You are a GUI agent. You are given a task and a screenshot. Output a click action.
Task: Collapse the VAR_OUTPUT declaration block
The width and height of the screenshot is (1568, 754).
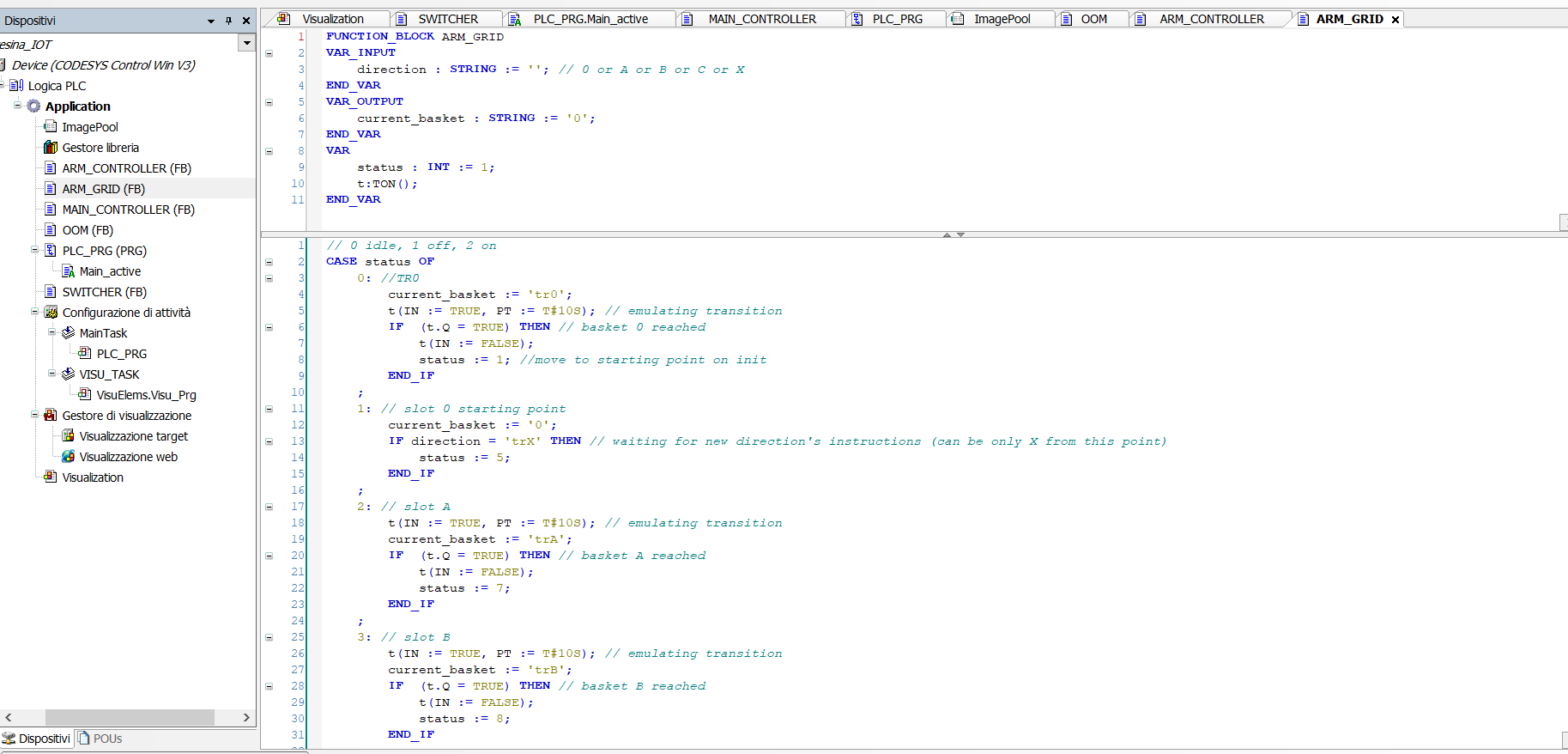pos(269,102)
